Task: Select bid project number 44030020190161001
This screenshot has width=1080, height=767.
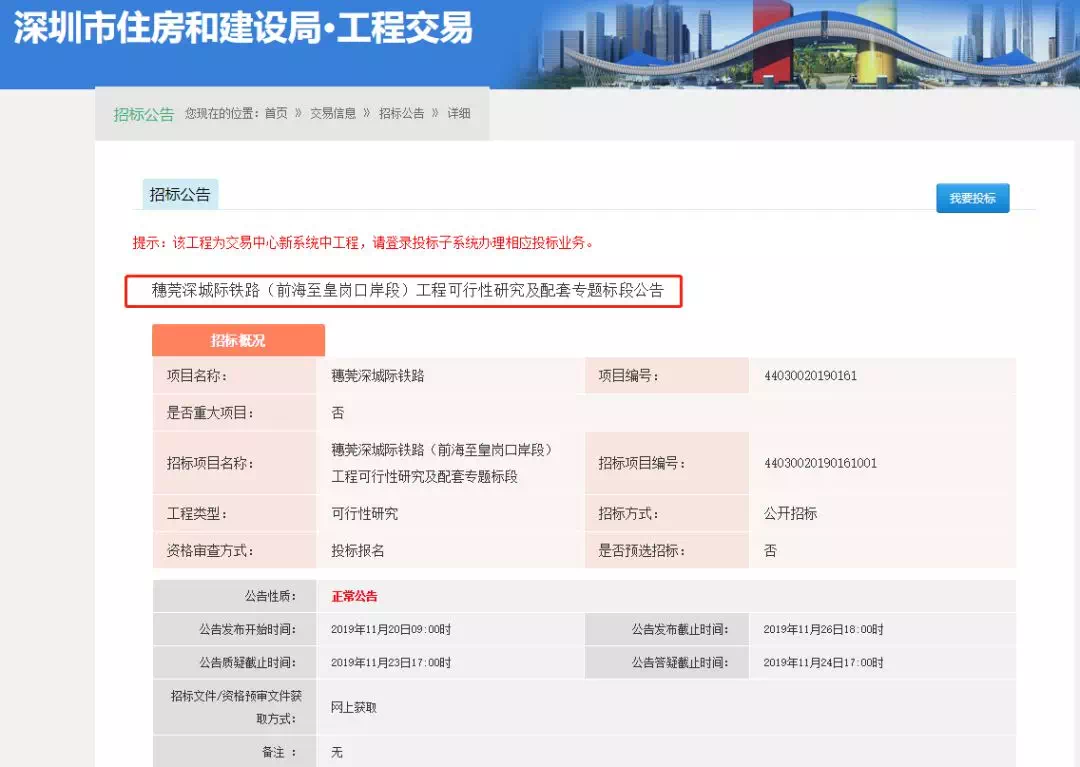Action: pyautogui.click(x=820, y=463)
